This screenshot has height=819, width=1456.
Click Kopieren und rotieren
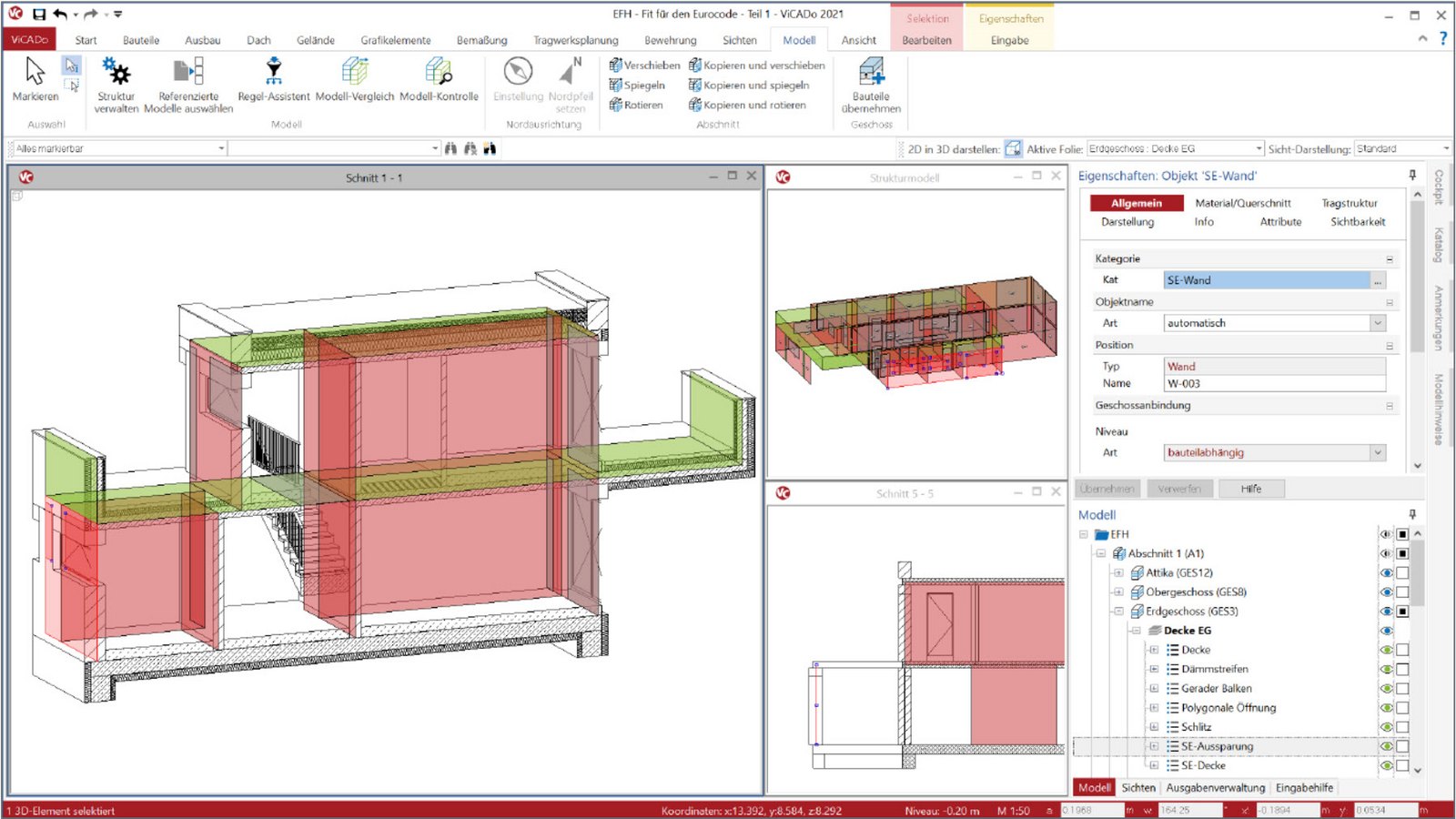pyautogui.click(x=747, y=106)
